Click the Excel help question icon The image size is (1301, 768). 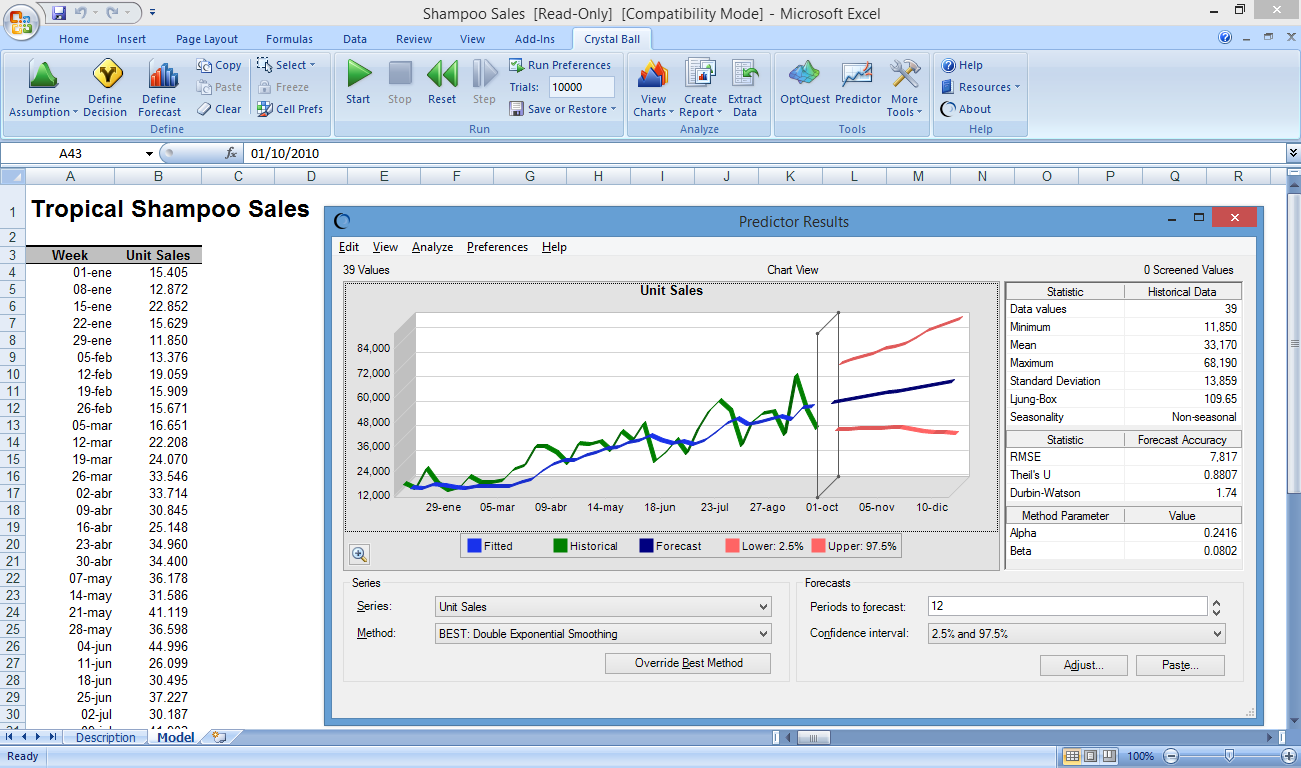click(1225, 38)
